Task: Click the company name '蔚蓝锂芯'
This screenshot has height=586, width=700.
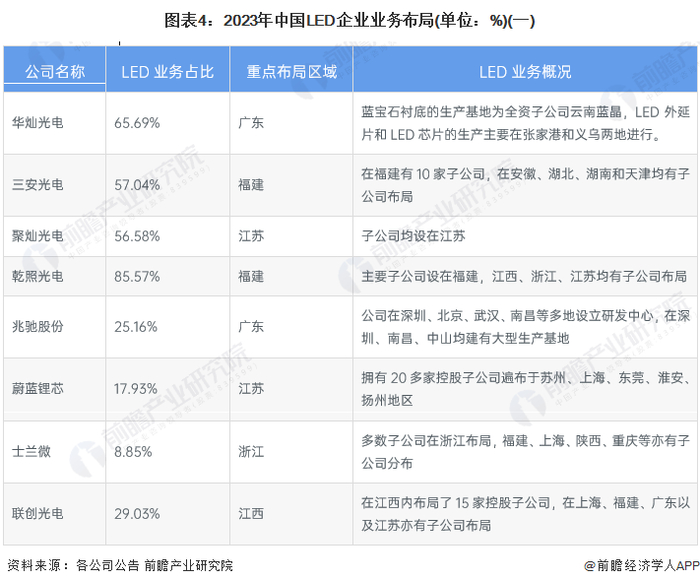Action: click(38, 389)
